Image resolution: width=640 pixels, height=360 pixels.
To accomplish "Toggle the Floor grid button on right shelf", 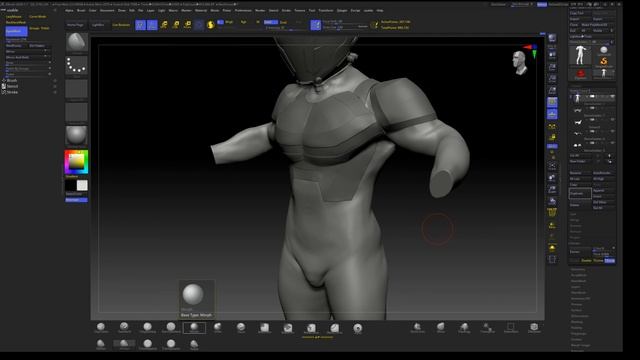I will (x=552, y=114).
